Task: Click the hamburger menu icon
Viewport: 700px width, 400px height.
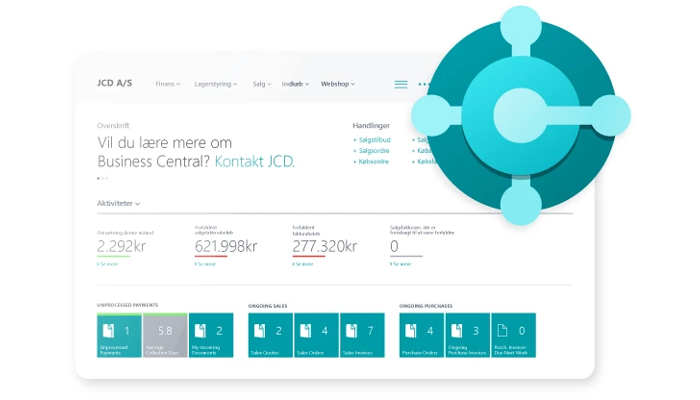Action: 401,84
